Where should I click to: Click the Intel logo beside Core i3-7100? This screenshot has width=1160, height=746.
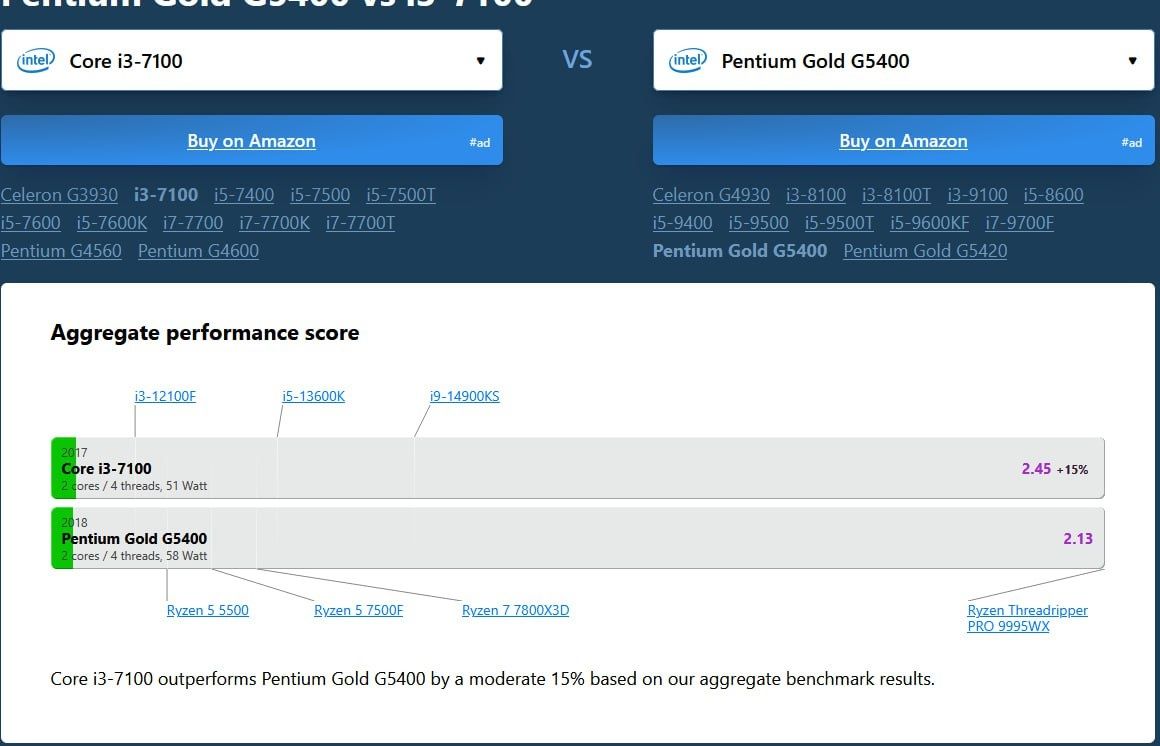[36, 60]
